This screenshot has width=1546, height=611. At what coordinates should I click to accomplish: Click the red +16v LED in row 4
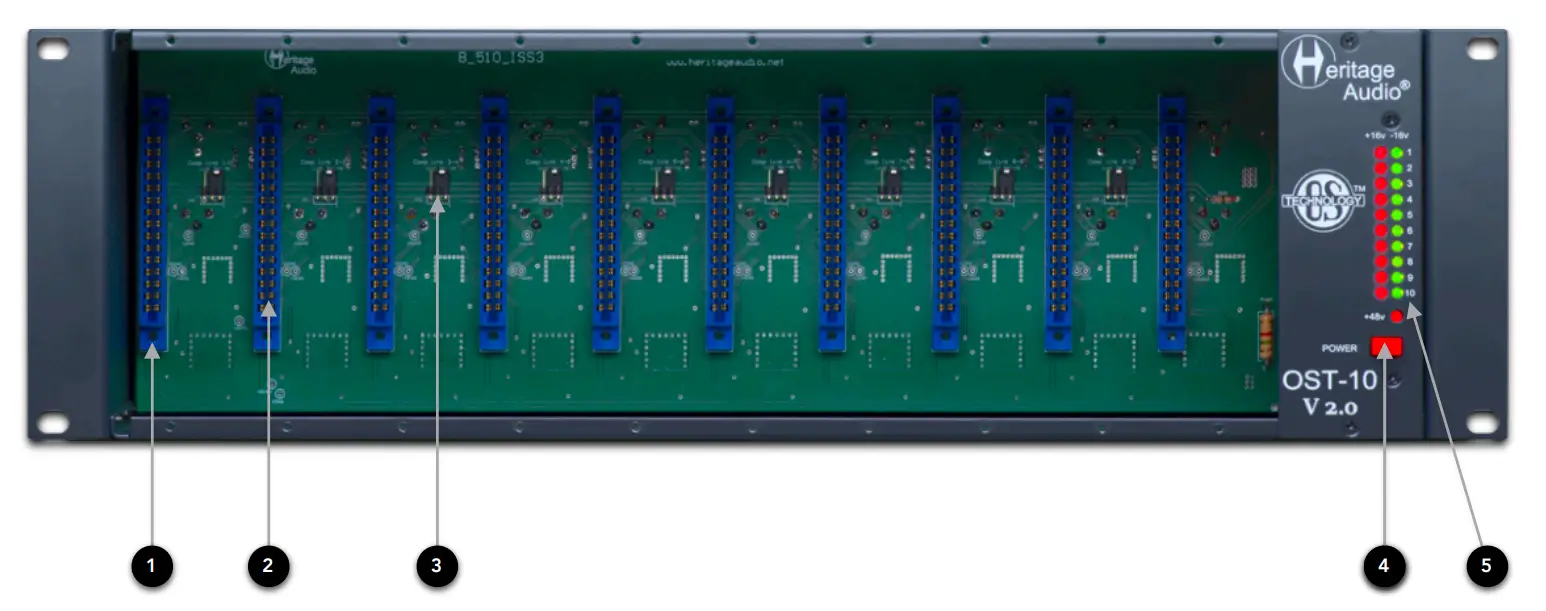click(x=1381, y=200)
